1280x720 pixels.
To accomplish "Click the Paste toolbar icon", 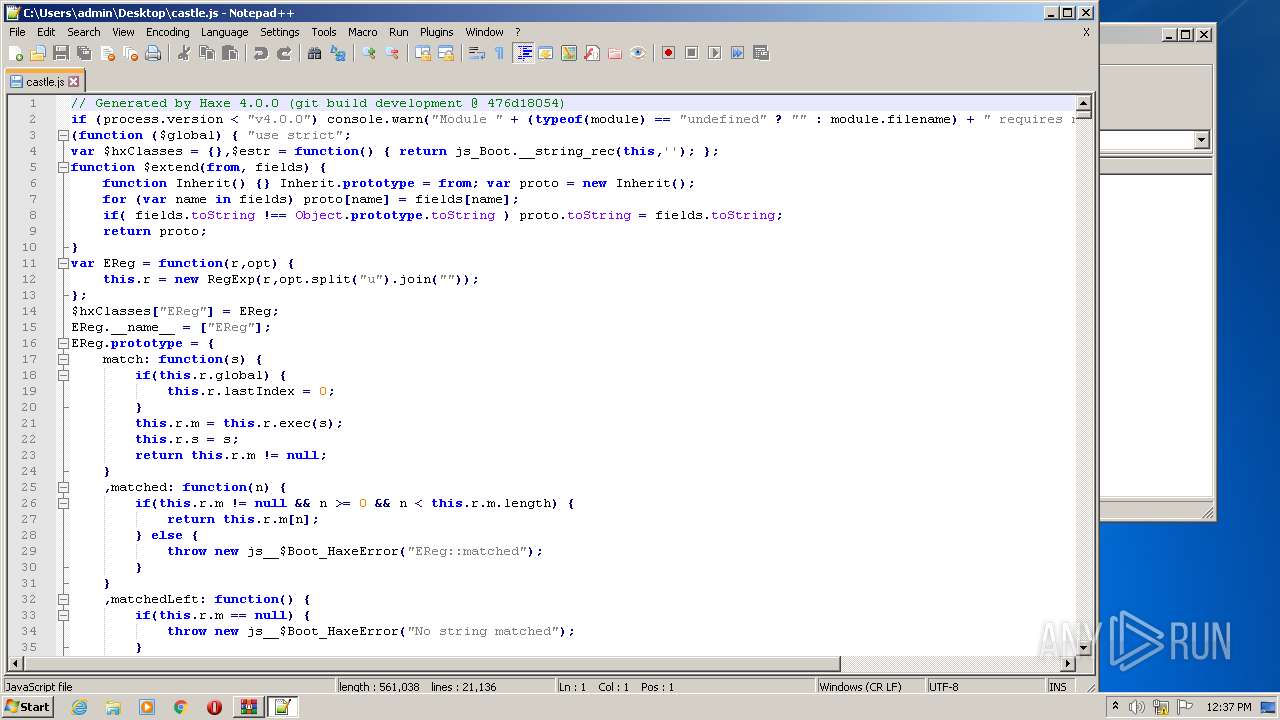I will coord(230,53).
